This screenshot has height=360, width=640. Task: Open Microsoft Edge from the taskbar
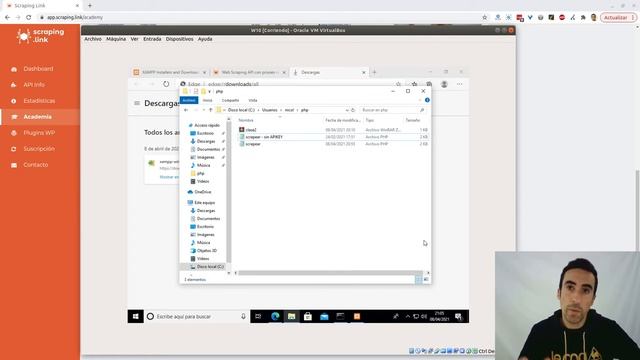tap(275, 316)
